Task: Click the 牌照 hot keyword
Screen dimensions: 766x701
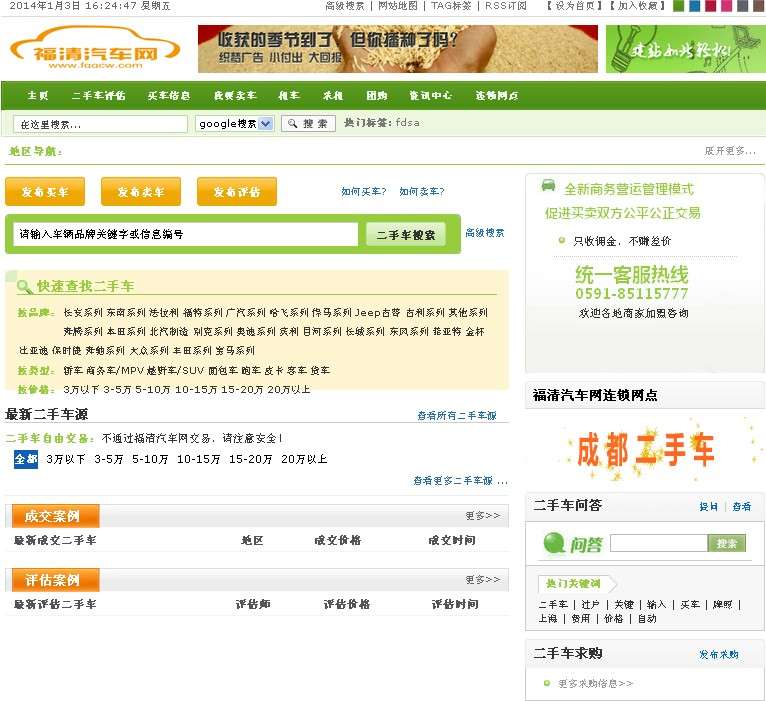Action: 723,605
